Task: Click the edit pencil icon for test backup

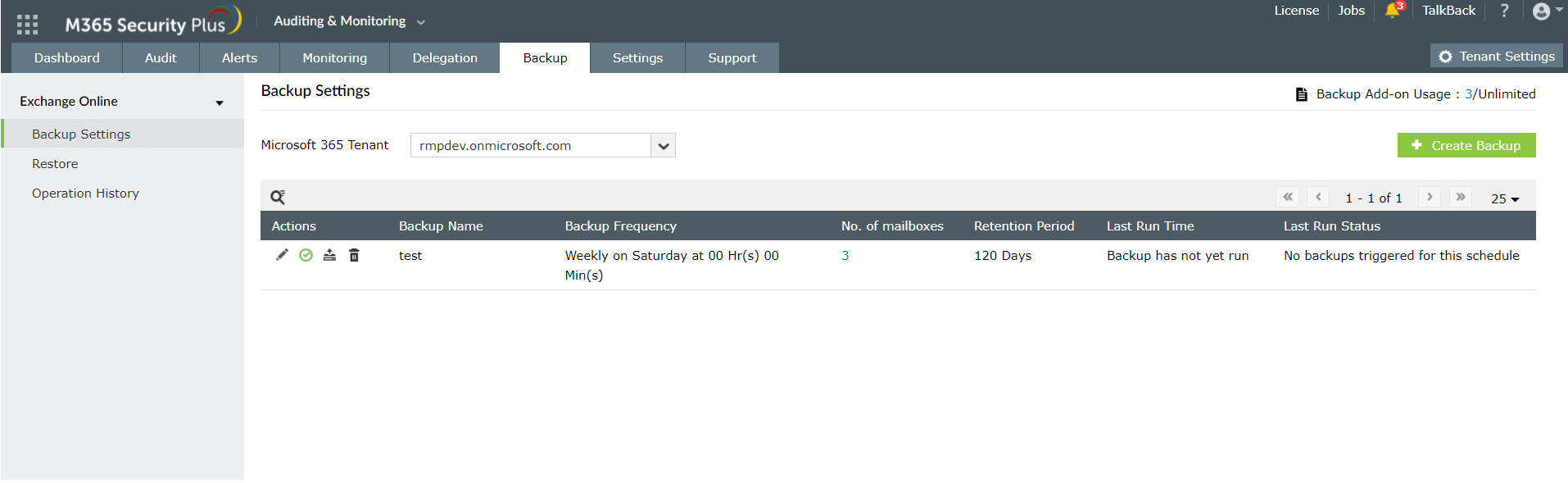Action: point(282,255)
